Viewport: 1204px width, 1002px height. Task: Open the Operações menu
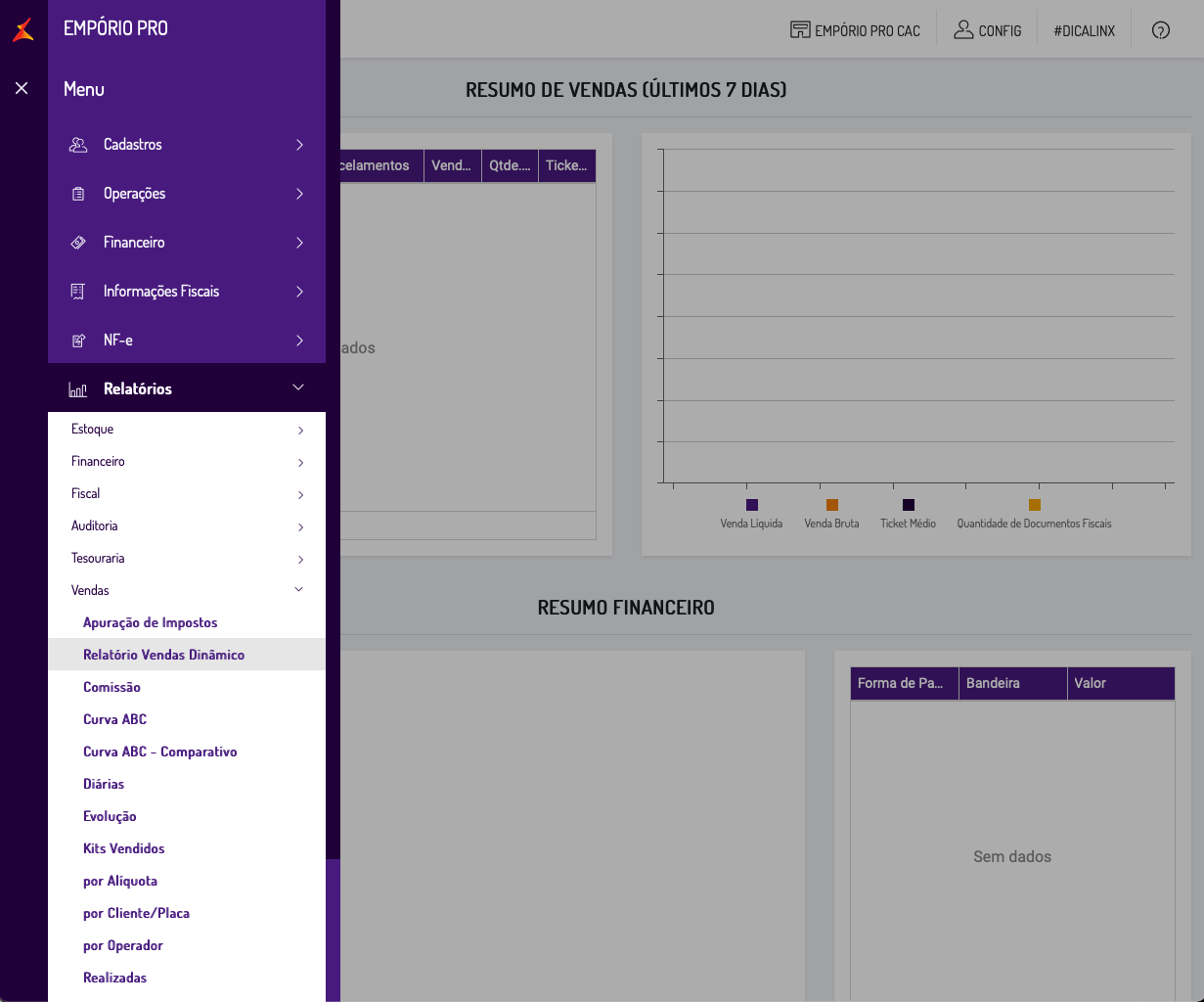[187, 194]
